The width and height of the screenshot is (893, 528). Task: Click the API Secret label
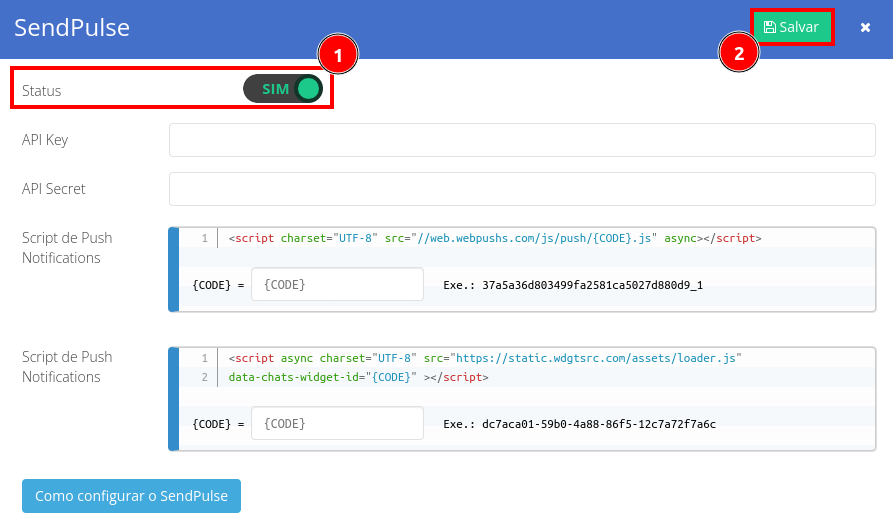(54, 189)
